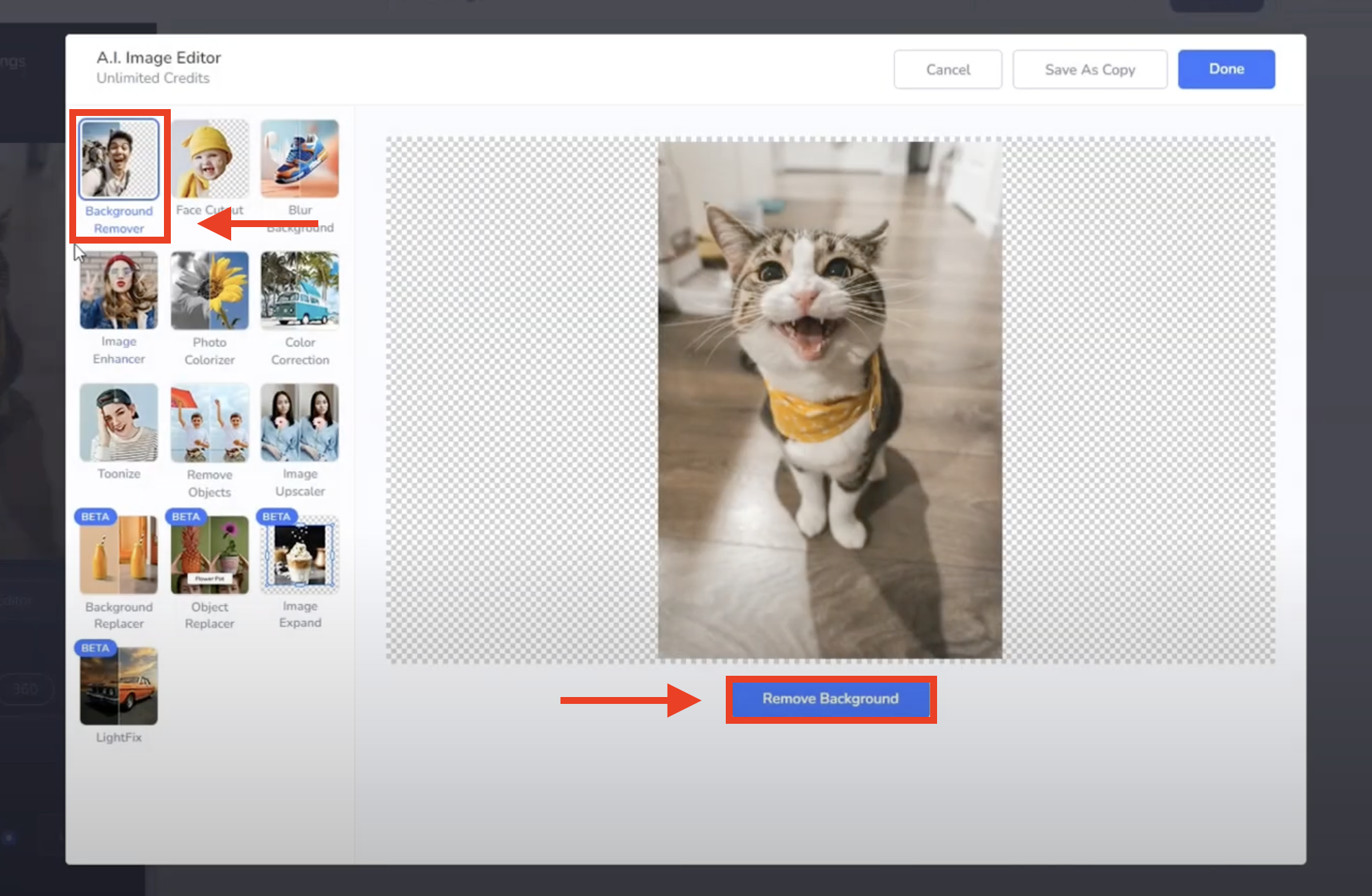Click the cat photo in canvas

click(x=829, y=399)
